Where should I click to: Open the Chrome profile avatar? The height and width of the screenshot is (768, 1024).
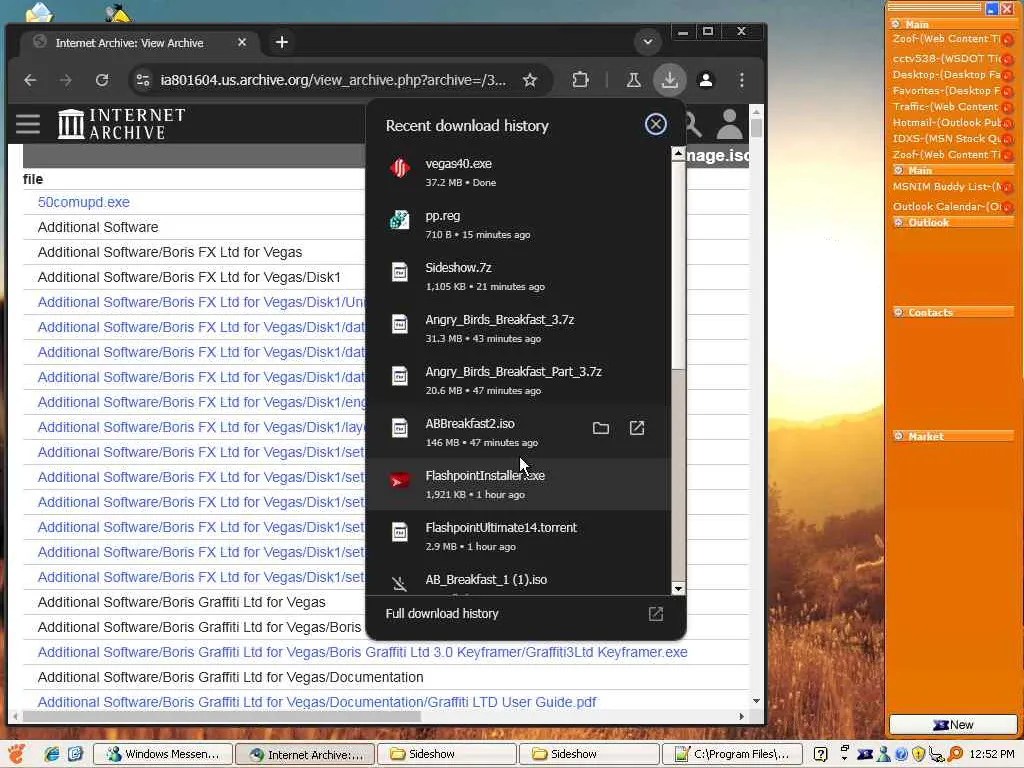[x=705, y=80]
